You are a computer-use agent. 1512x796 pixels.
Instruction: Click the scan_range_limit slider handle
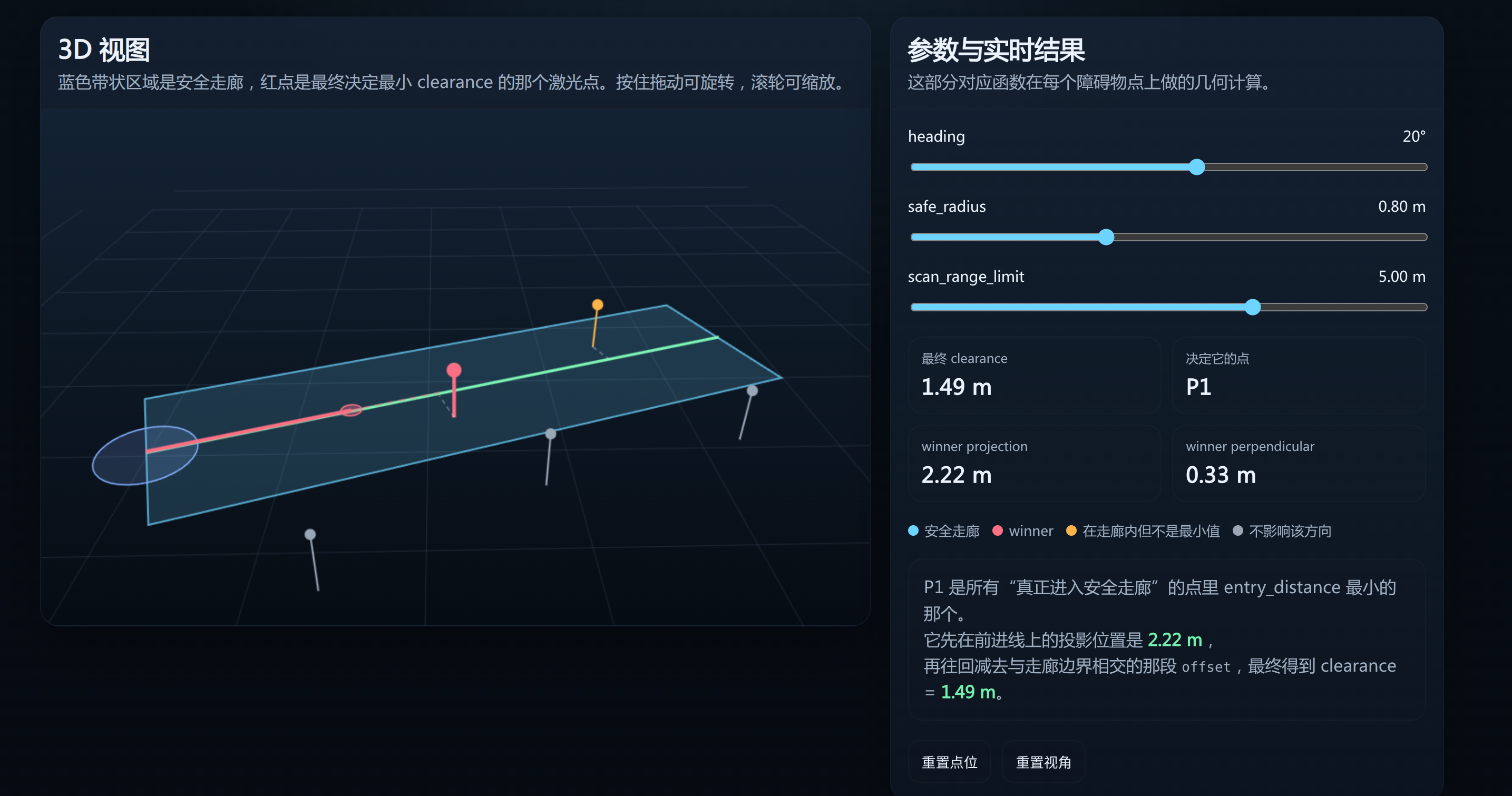pyautogui.click(x=1253, y=307)
